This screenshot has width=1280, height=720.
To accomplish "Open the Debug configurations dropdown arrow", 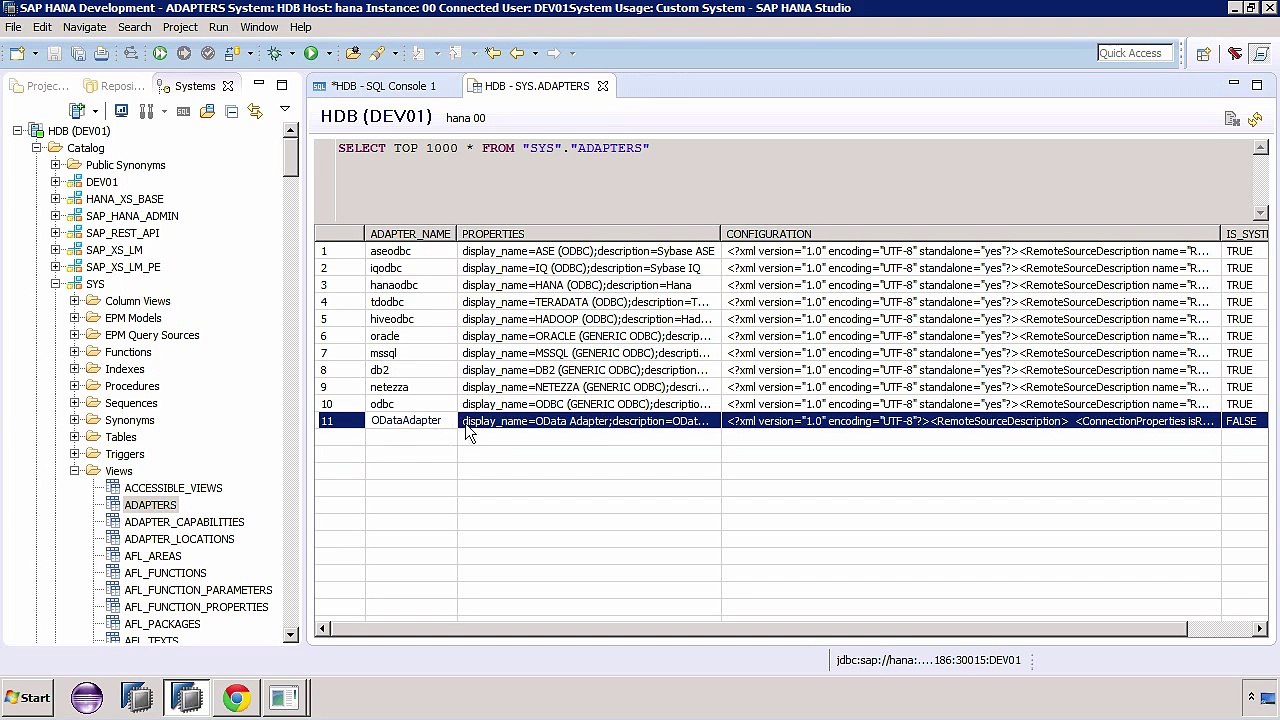I will (x=291, y=54).
